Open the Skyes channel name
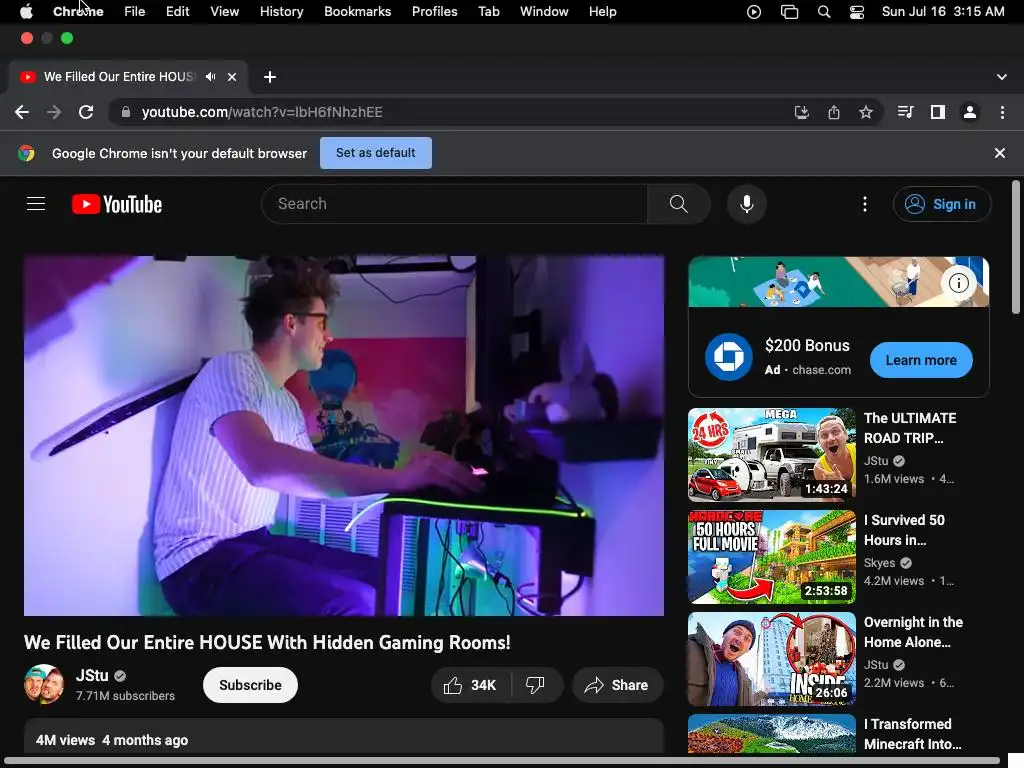The image size is (1024, 768). [x=879, y=563]
